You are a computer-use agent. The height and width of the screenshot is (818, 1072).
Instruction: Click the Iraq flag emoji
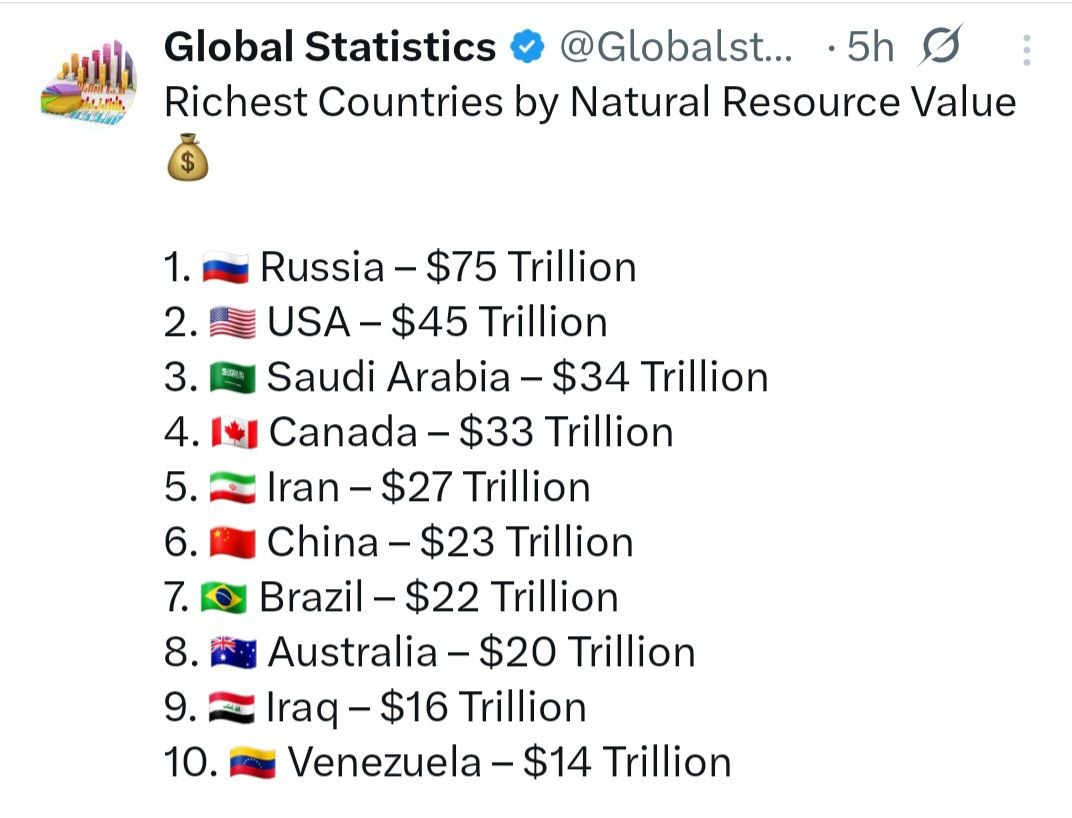[x=232, y=708]
